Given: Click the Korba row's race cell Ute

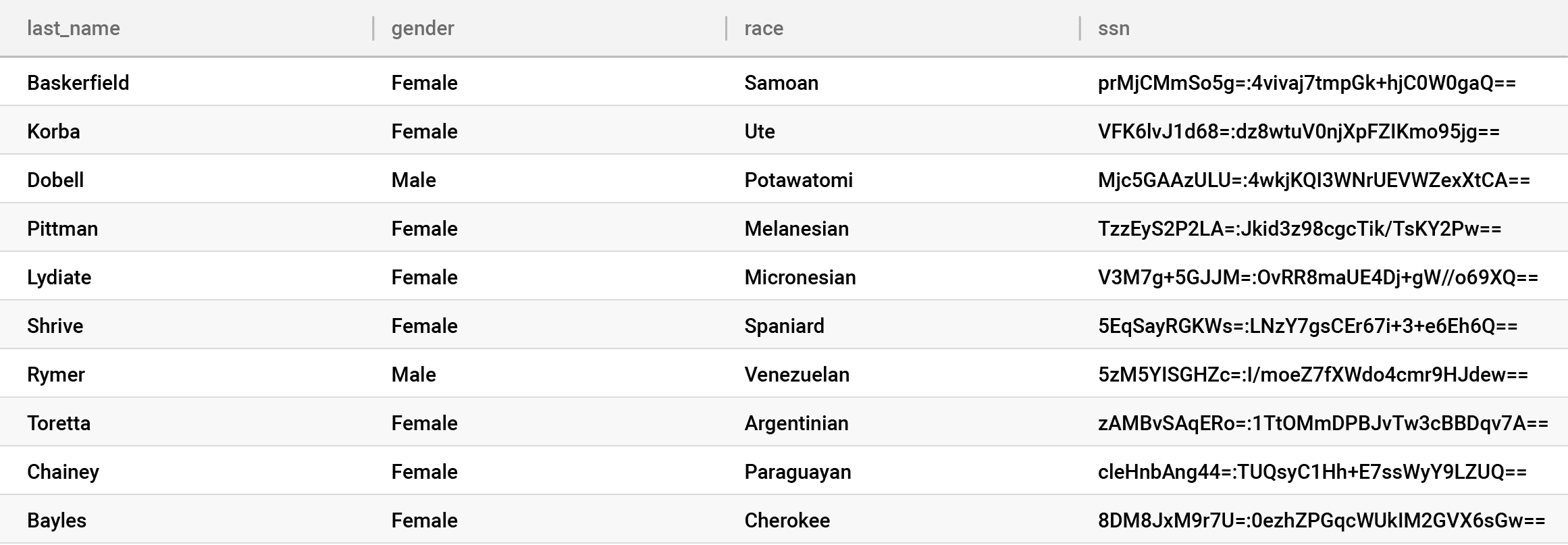Looking at the screenshot, I should [x=760, y=131].
